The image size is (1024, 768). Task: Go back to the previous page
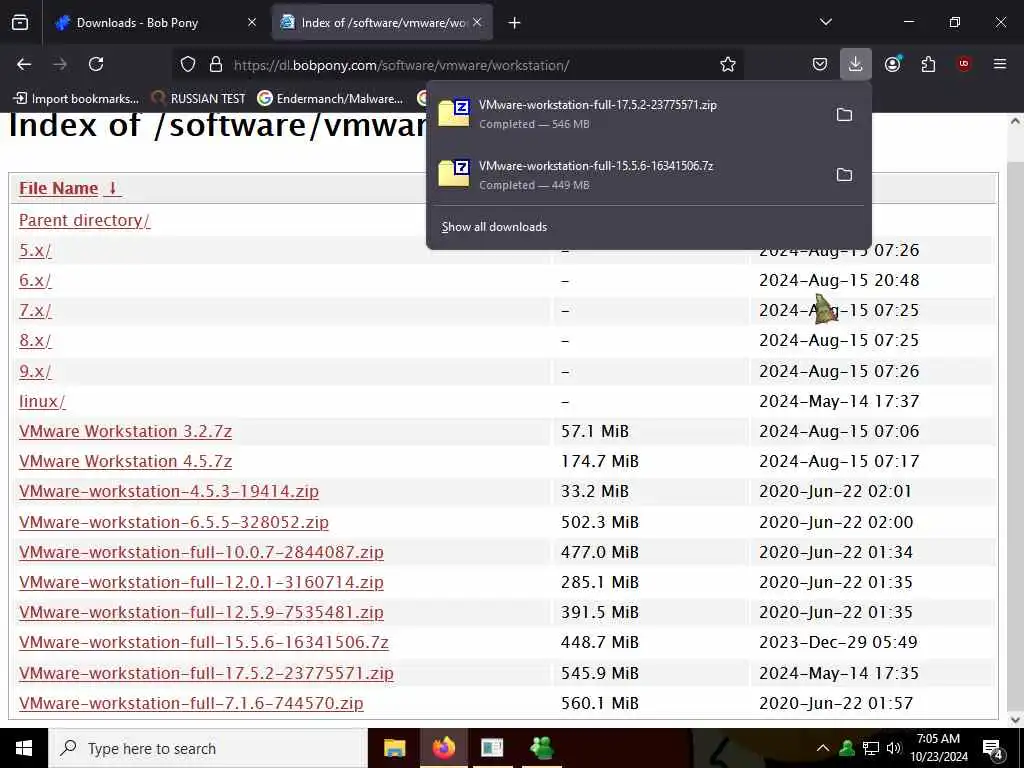[24, 64]
